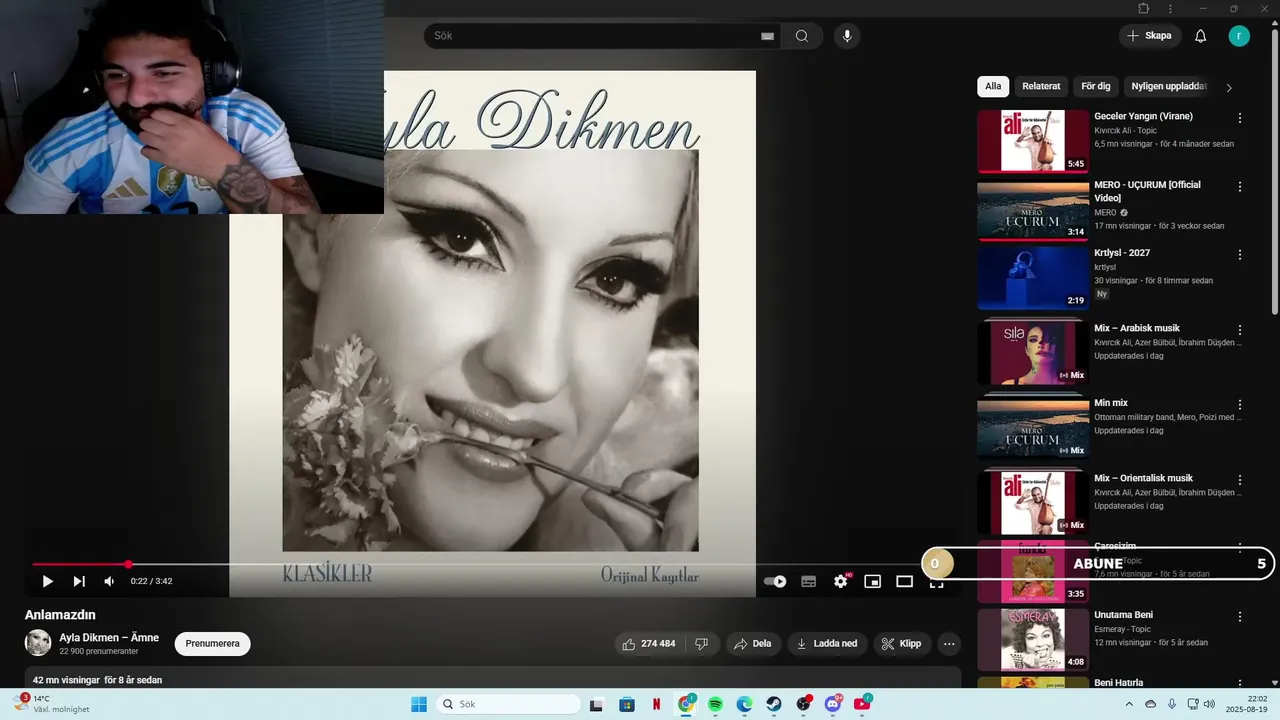Image resolution: width=1280 pixels, height=720 pixels.
Task: Open options for MERO - UÇURUM
Action: (x=1240, y=187)
